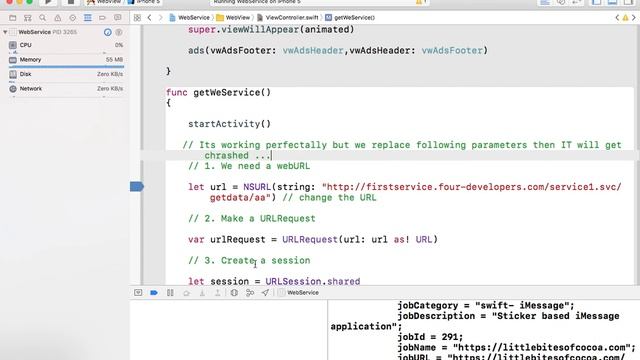The width and height of the screenshot is (640, 360).
Task: Click the jobId = 291 console output
Action: click(430, 337)
